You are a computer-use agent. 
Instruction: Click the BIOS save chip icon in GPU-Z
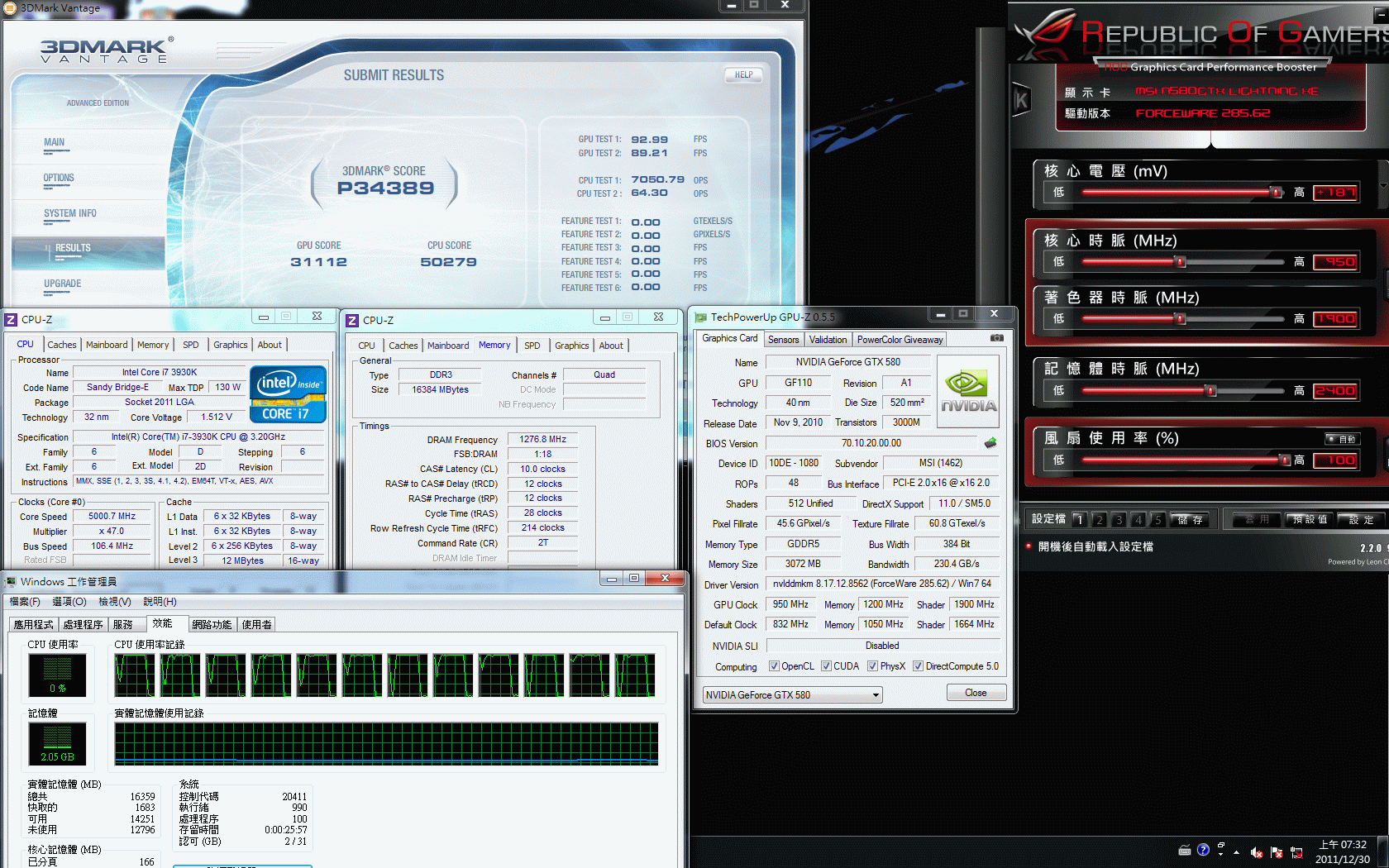click(x=990, y=443)
